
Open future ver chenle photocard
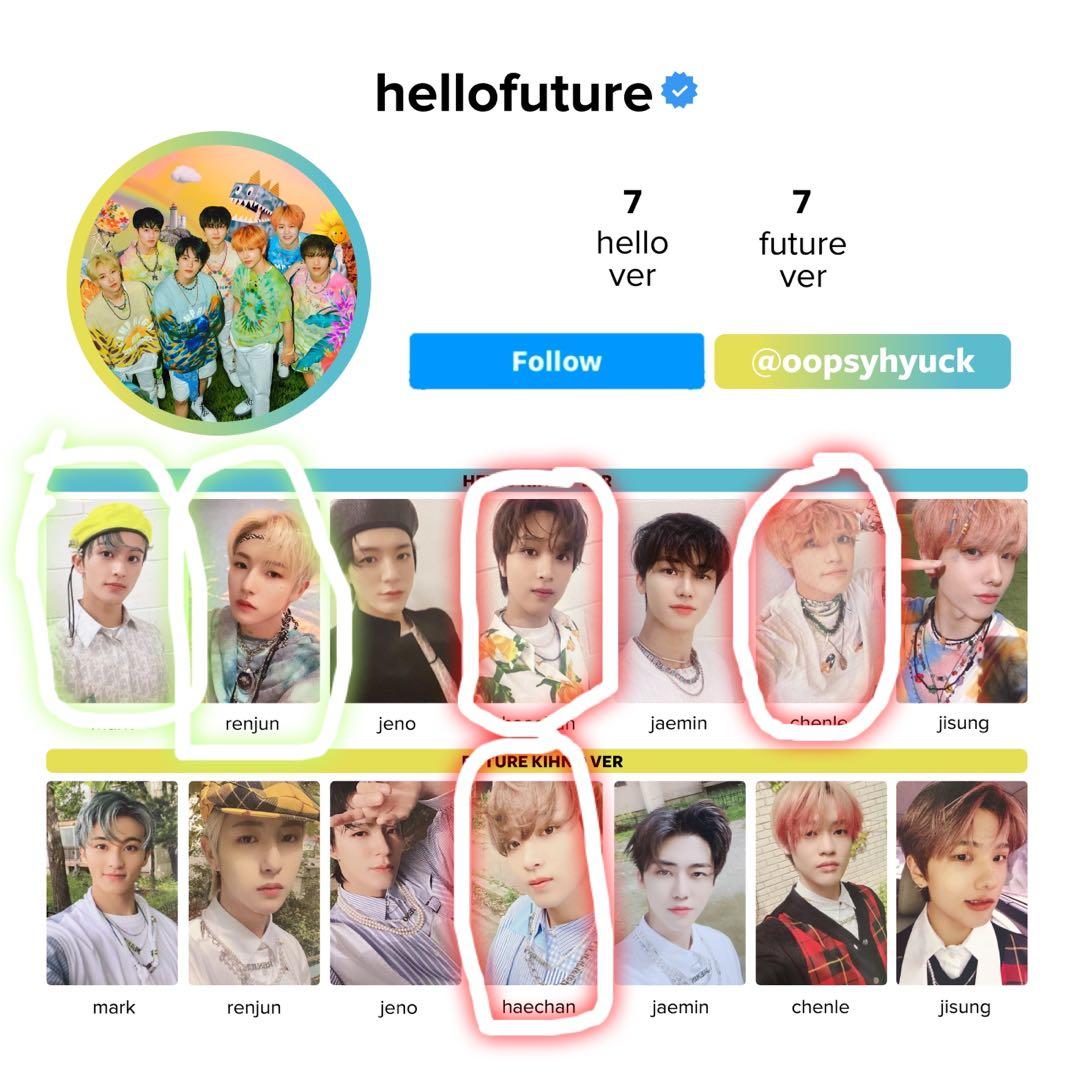821,883
